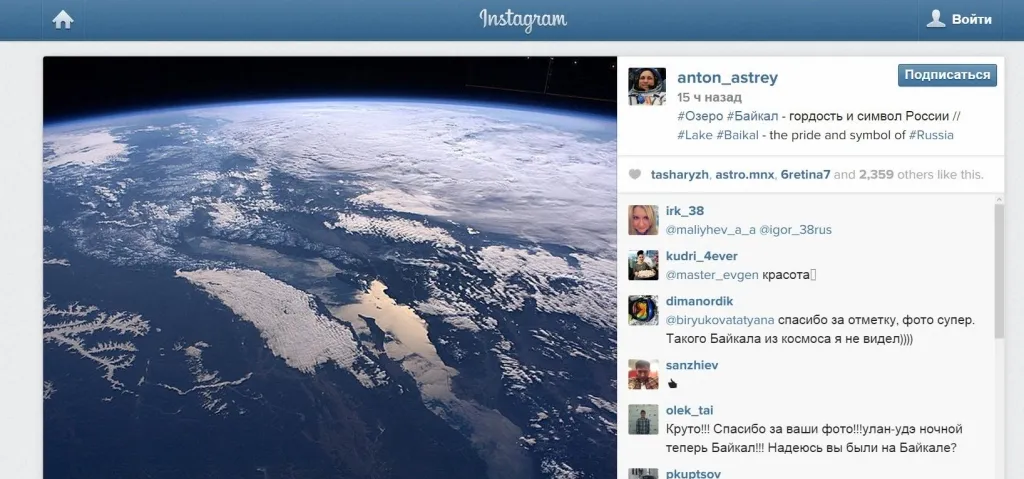Open dimanordik's commenter avatar
The width and height of the screenshot is (1024, 479).
coord(643,310)
